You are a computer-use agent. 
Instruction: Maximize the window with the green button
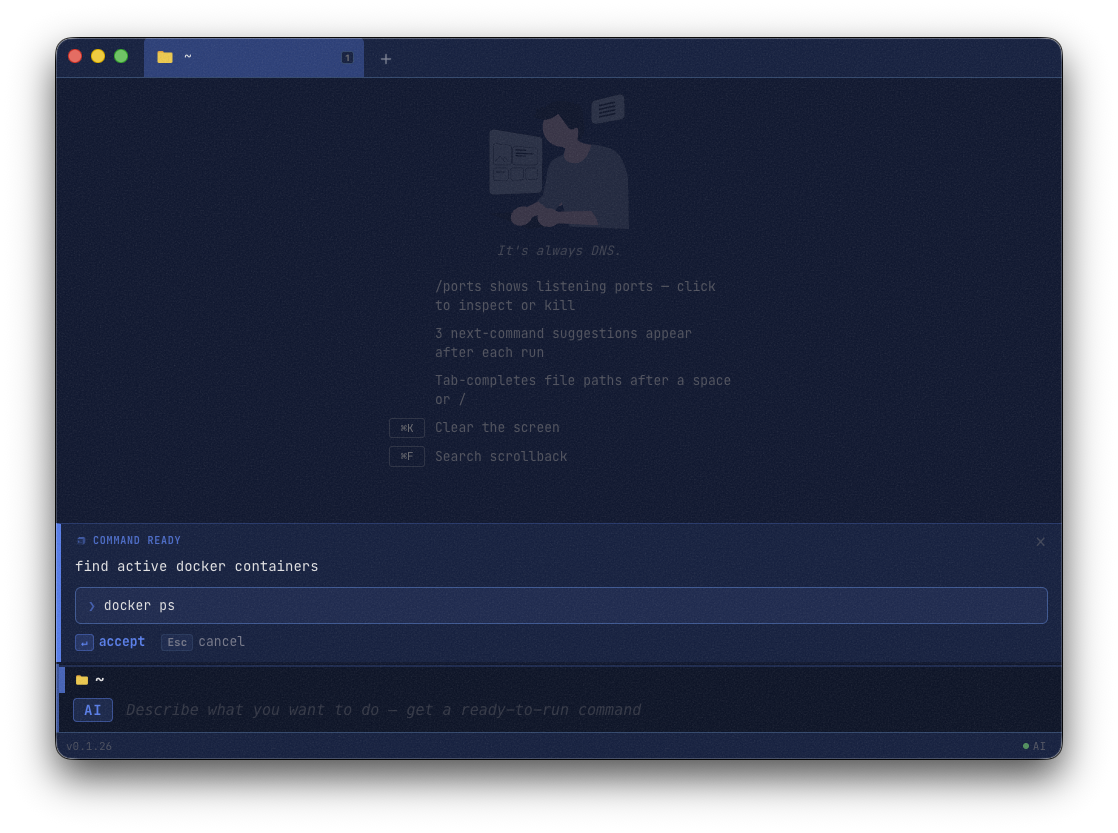tap(121, 56)
